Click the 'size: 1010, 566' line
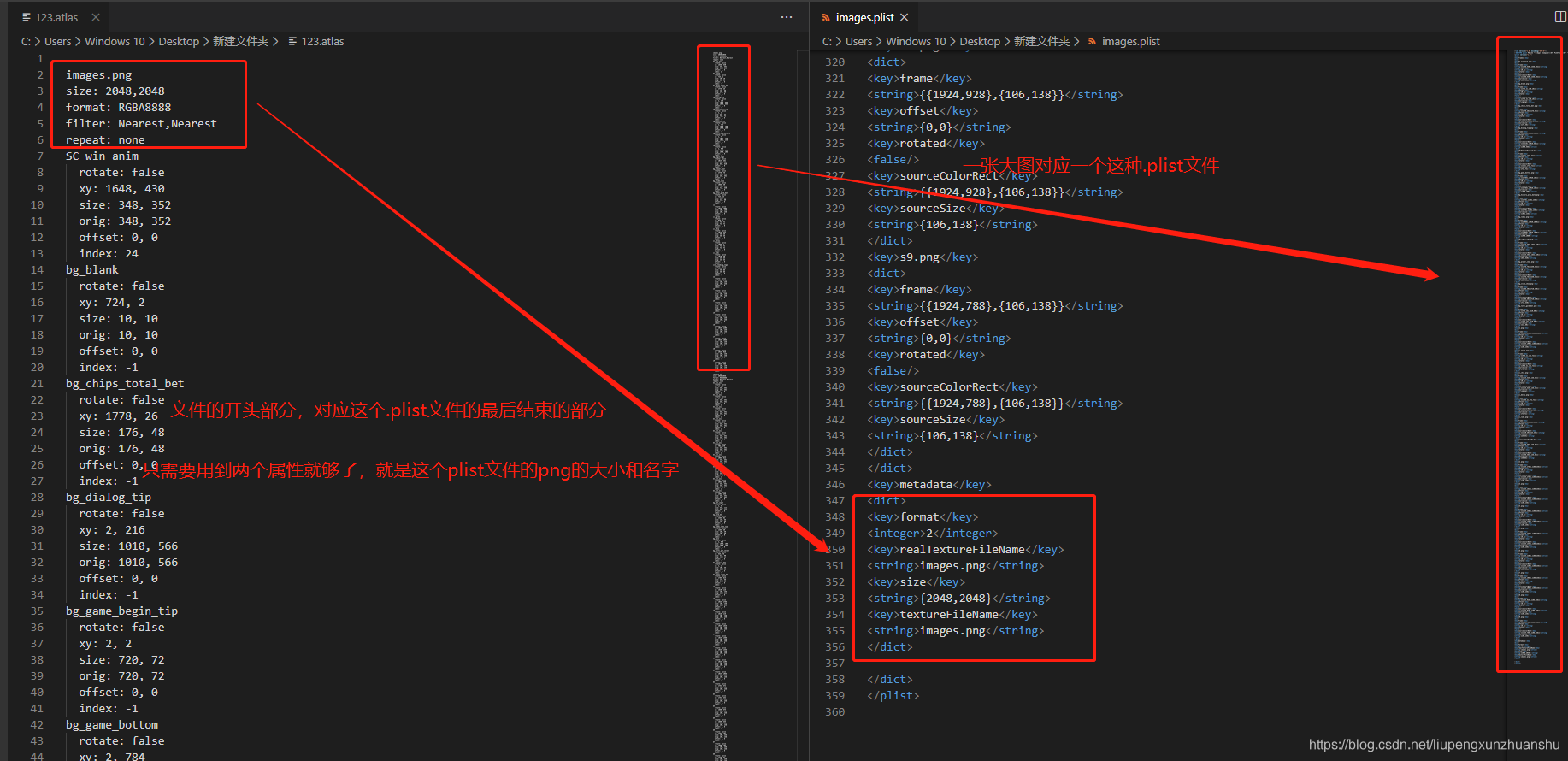This screenshot has width=1568, height=761. tap(128, 546)
